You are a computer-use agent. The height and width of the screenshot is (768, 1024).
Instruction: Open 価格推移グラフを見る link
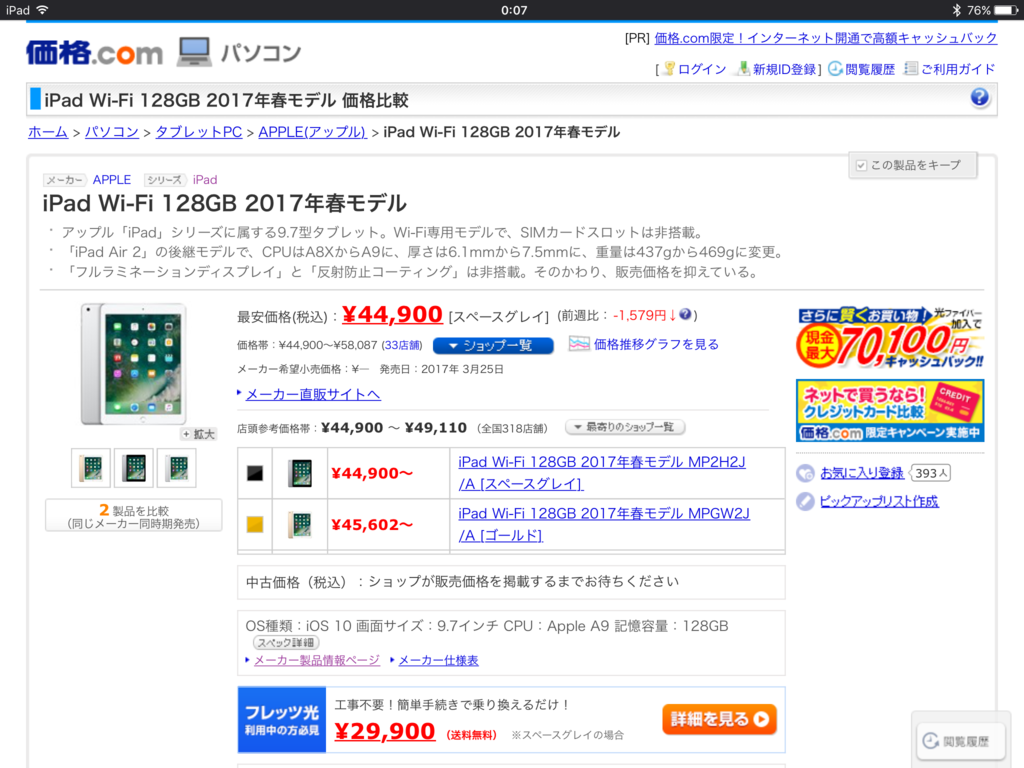656,344
